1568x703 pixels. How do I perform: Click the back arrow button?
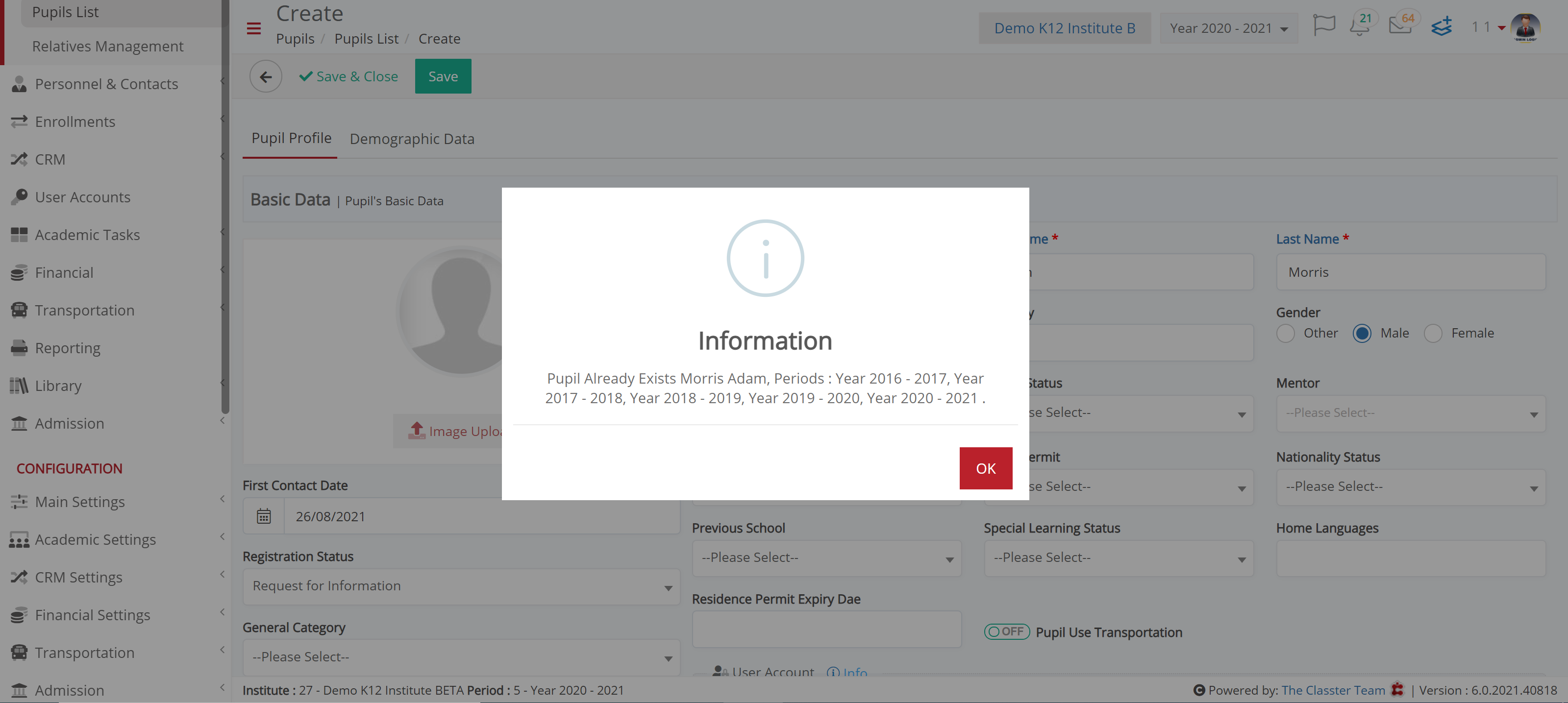point(265,76)
